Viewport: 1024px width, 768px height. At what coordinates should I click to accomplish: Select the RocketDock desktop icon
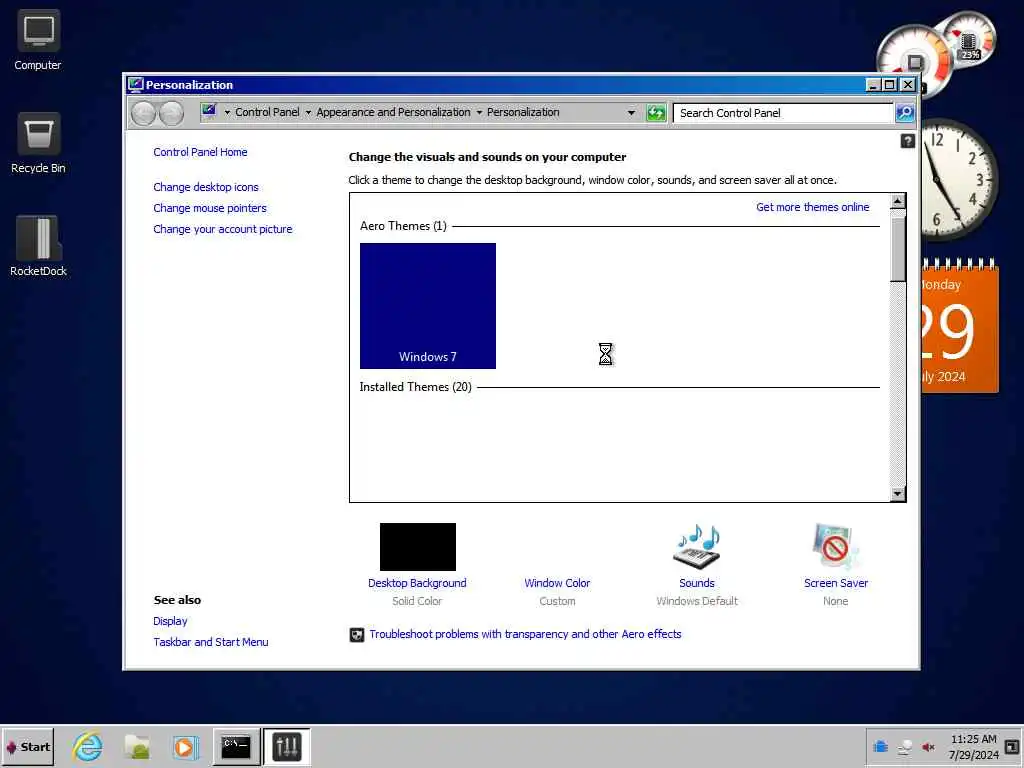(x=38, y=246)
